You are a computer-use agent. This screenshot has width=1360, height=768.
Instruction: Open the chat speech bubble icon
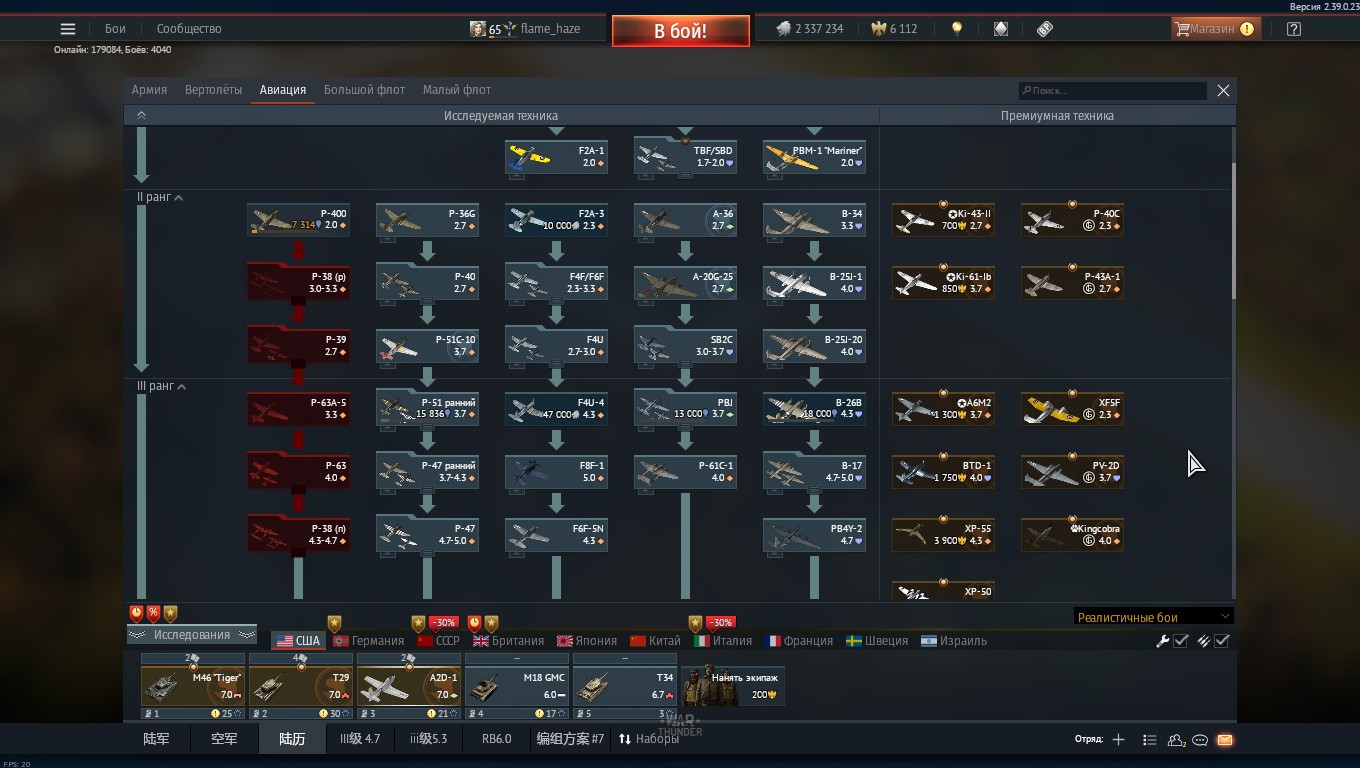pyautogui.click(x=1200, y=740)
